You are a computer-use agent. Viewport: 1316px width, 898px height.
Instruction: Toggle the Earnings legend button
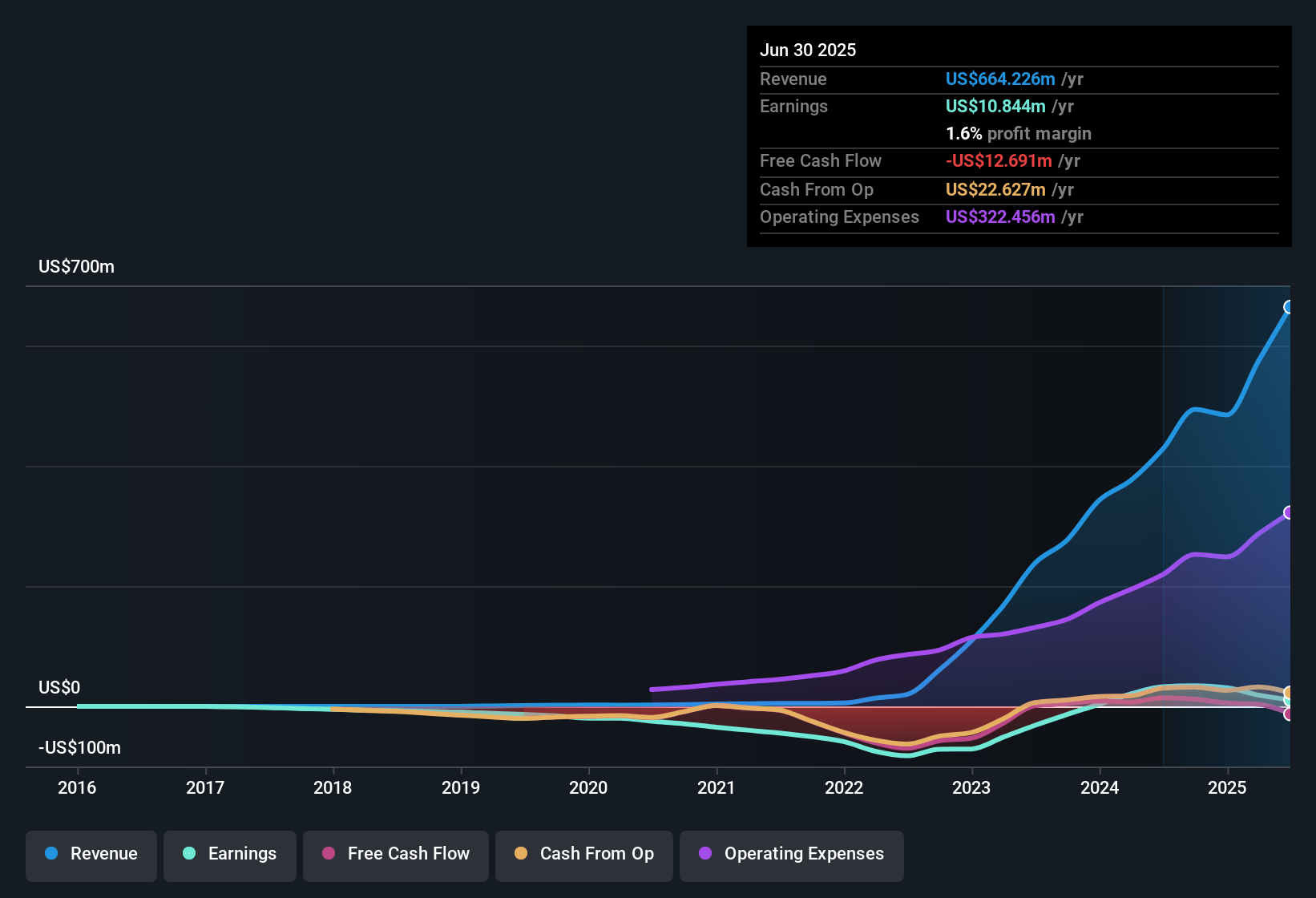pyautogui.click(x=230, y=856)
